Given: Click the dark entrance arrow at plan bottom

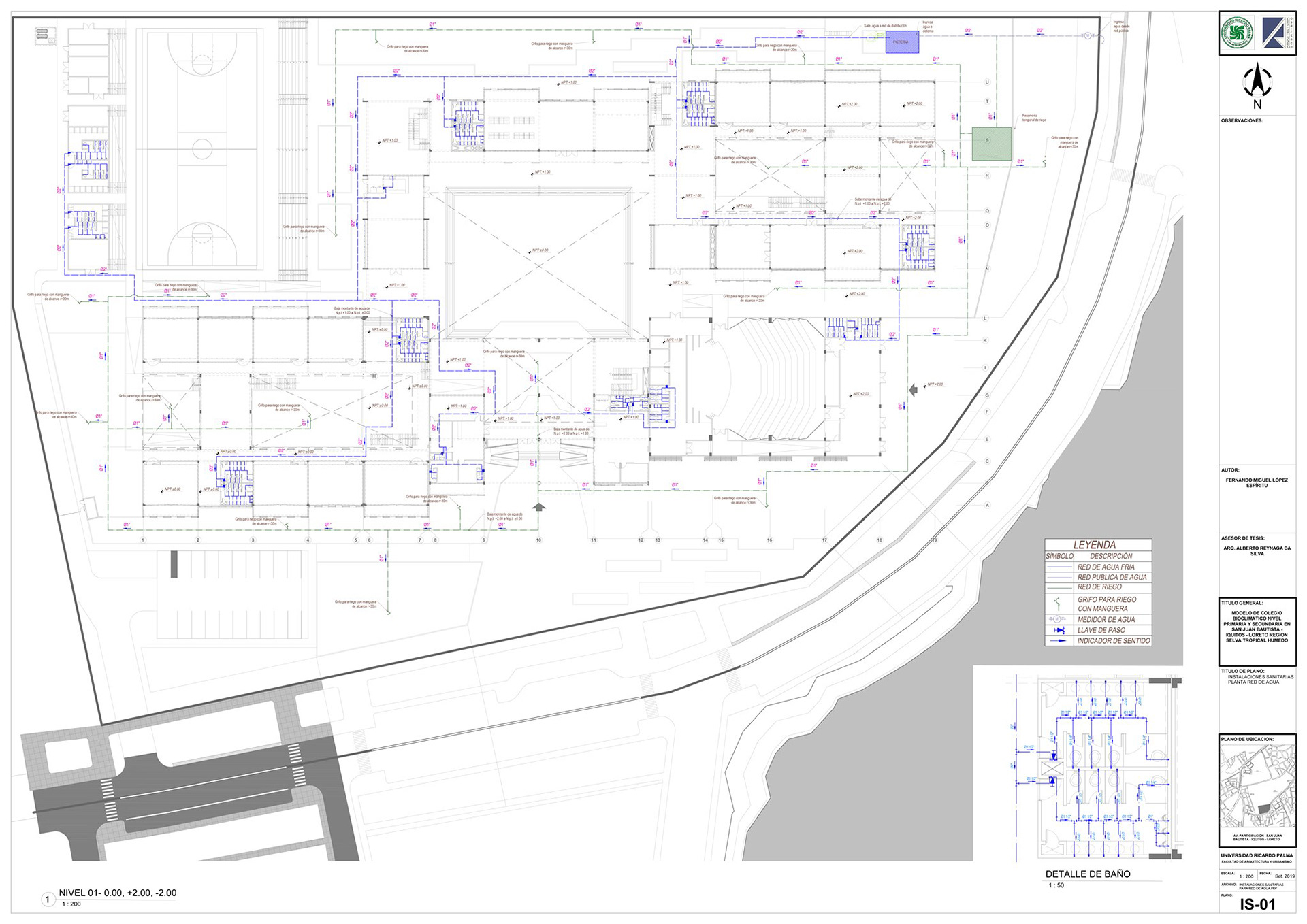Looking at the screenshot, I should click(539, 507).
